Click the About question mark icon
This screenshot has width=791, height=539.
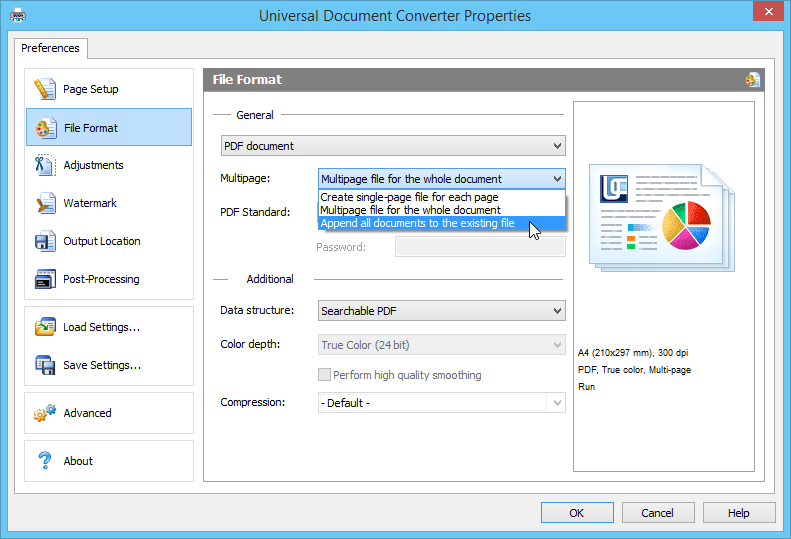pos(45,461)
